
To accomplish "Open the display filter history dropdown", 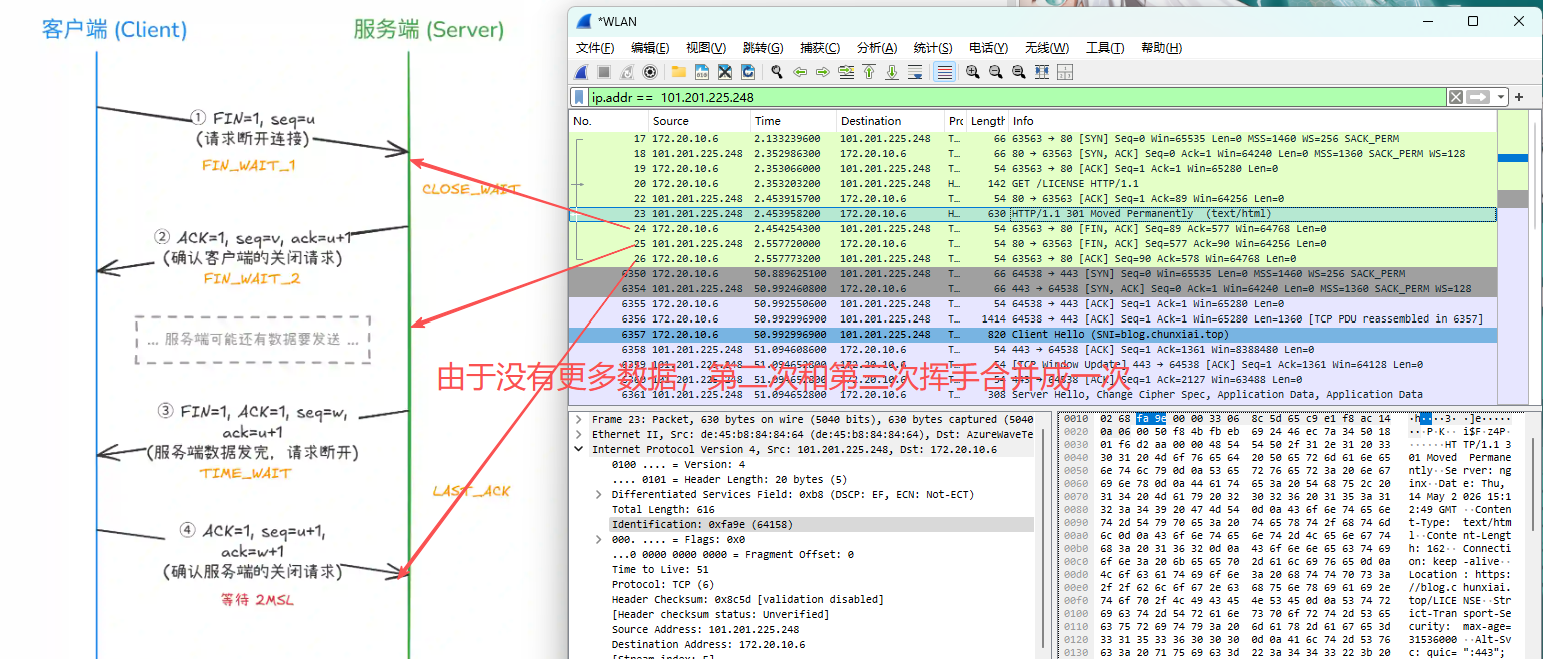I will tap(1500, 97).
